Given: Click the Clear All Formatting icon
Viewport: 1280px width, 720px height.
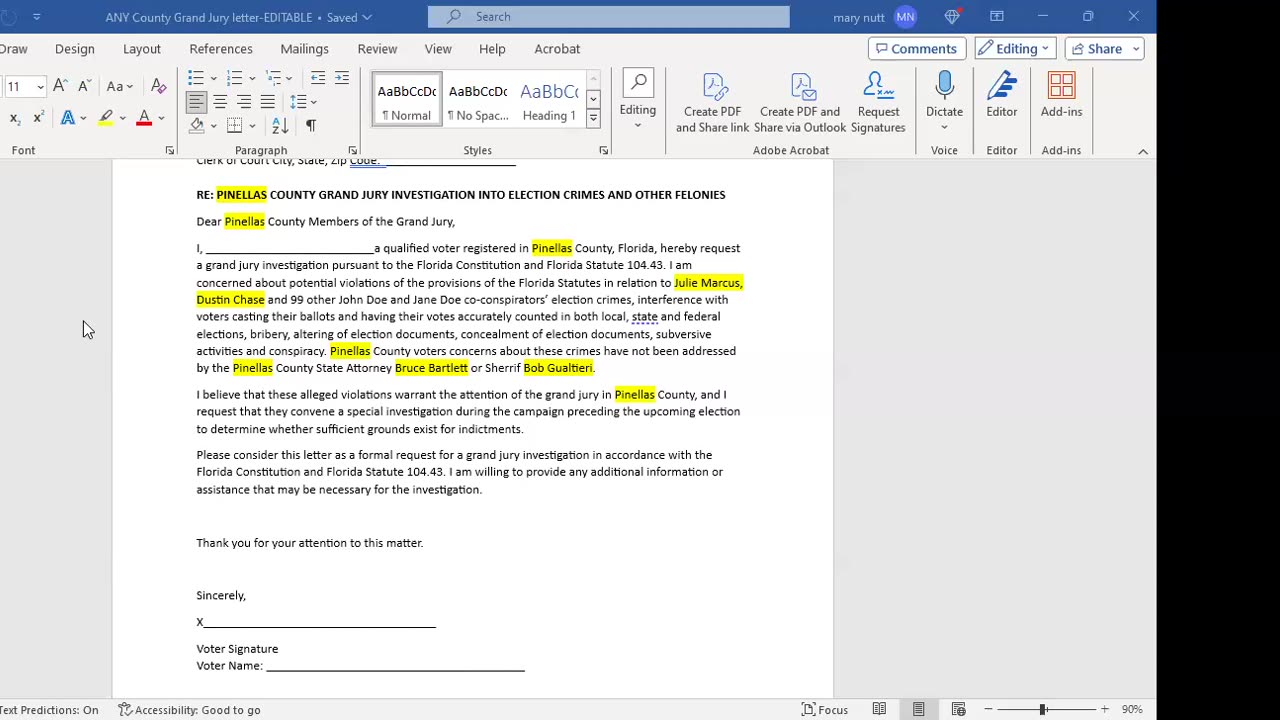Looking at the screenshot, I should (x=158, y=86).
